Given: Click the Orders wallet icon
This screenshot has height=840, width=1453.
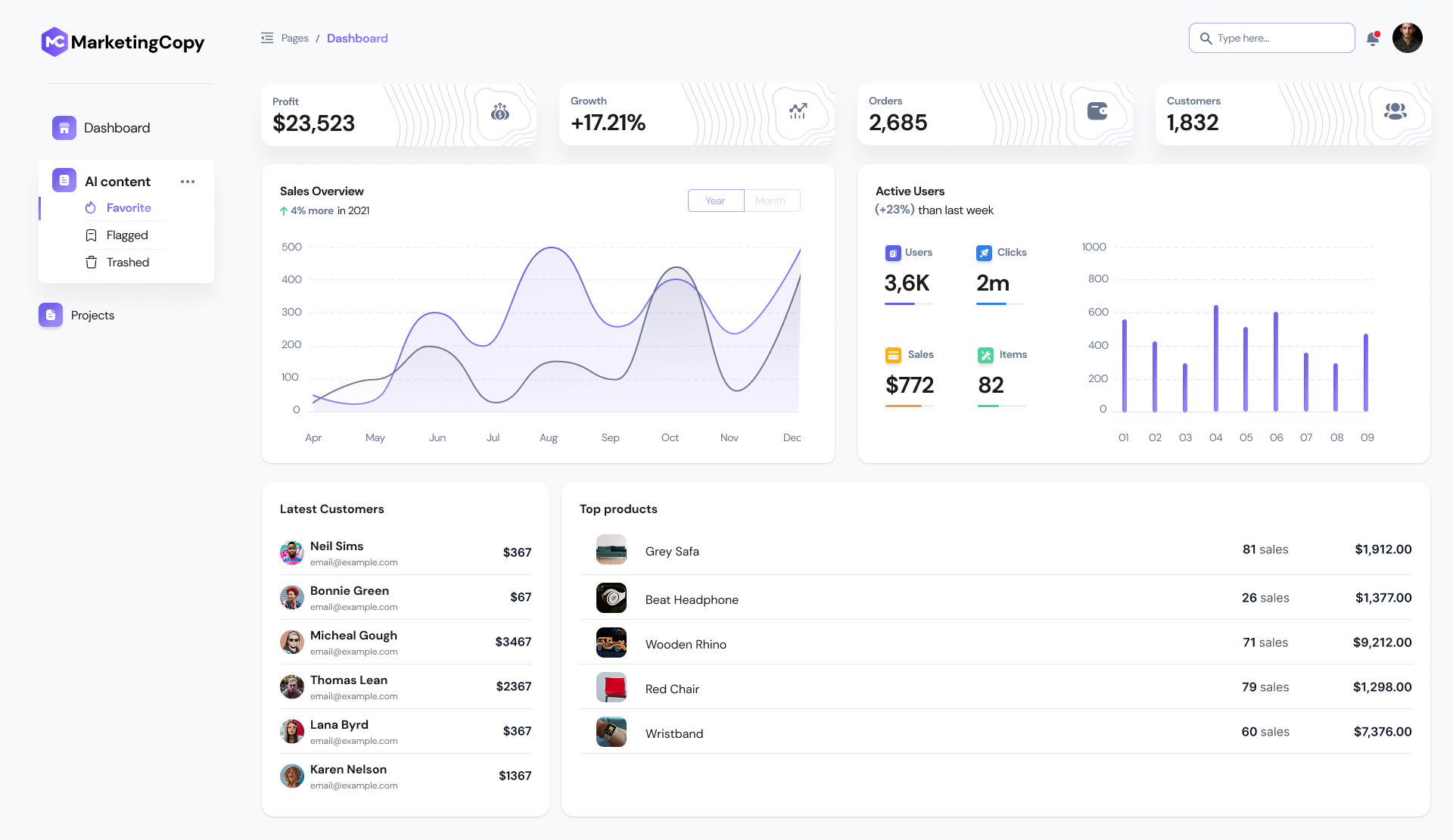Looking at the screenshot, I should [x=1097, y=111].
